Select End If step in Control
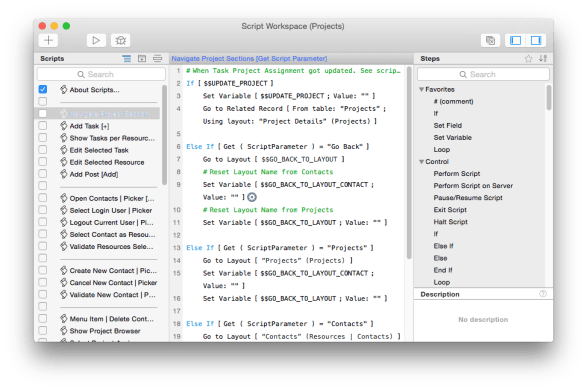Image resolution: width=587 pixels, height=390 pixels. (x=443, y=270)
